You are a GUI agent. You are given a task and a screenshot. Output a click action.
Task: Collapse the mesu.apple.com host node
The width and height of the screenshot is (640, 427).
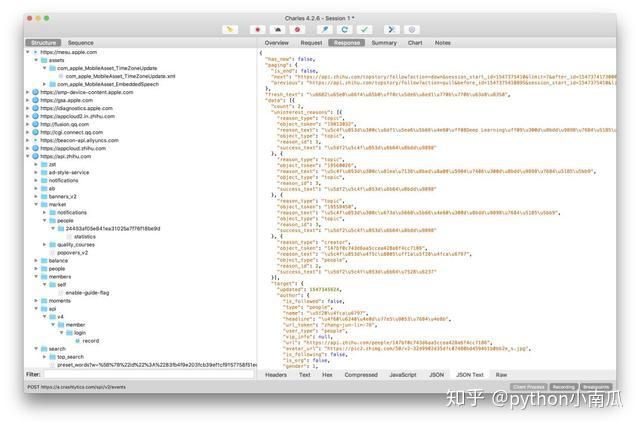click(x=27, y=52)
